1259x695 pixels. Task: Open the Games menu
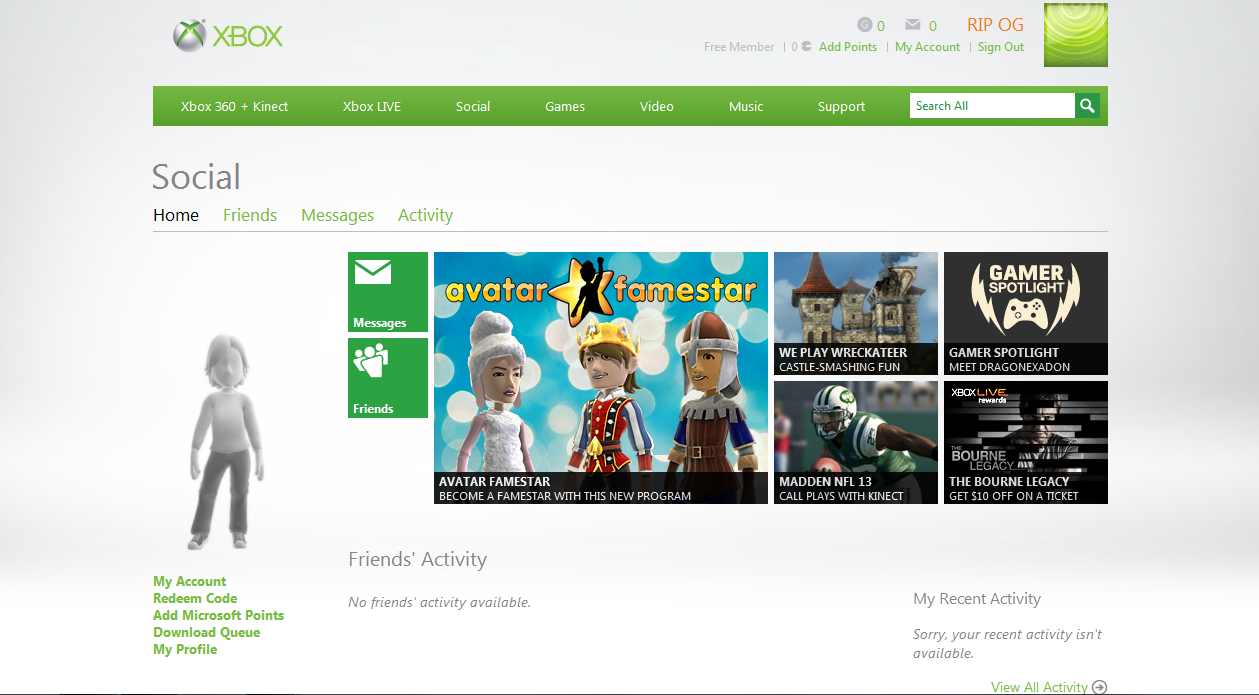565,106
